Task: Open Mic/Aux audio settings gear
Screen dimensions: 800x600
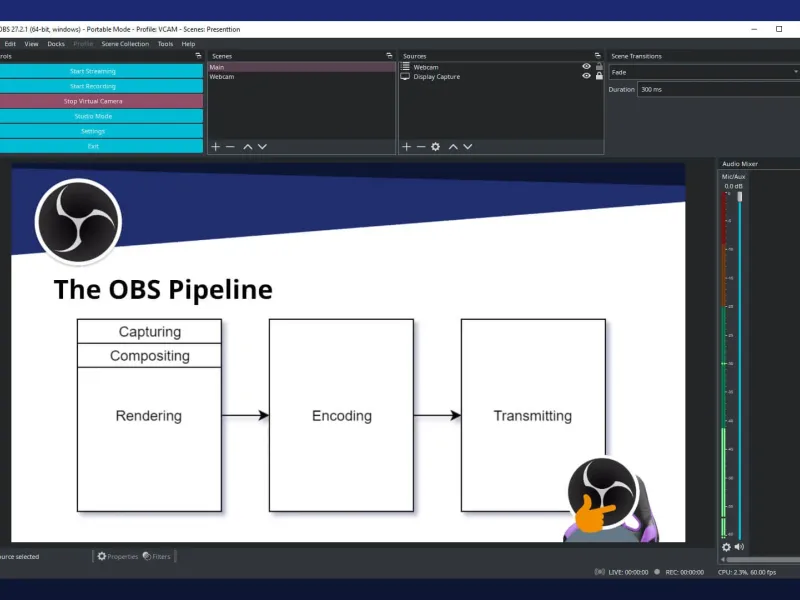Action: tap(727, 547)
